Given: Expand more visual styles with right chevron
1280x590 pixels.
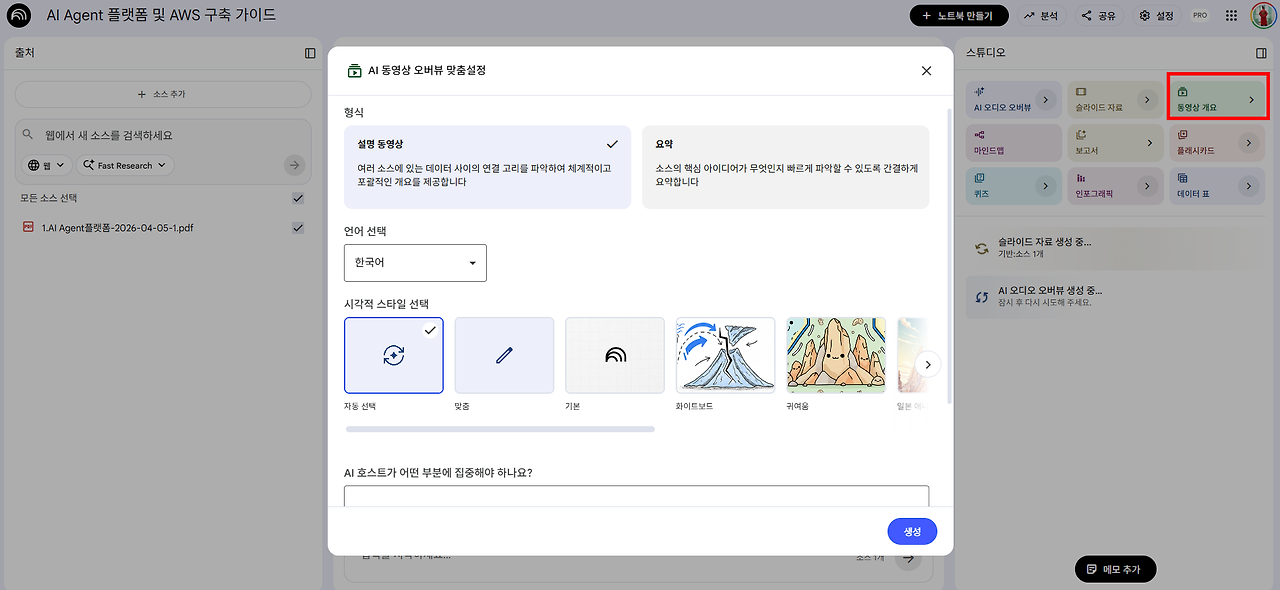Looking at the screenshot, I should 927,364.
